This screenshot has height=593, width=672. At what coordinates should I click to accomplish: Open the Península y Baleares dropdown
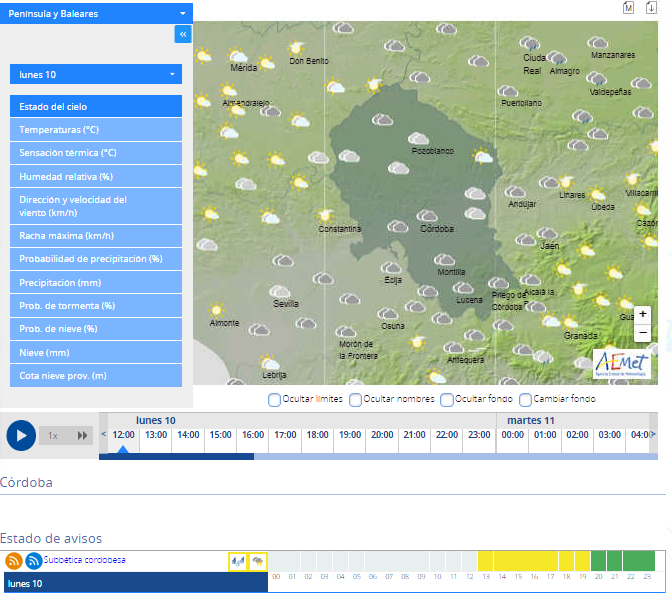click(x=96, y=14)
